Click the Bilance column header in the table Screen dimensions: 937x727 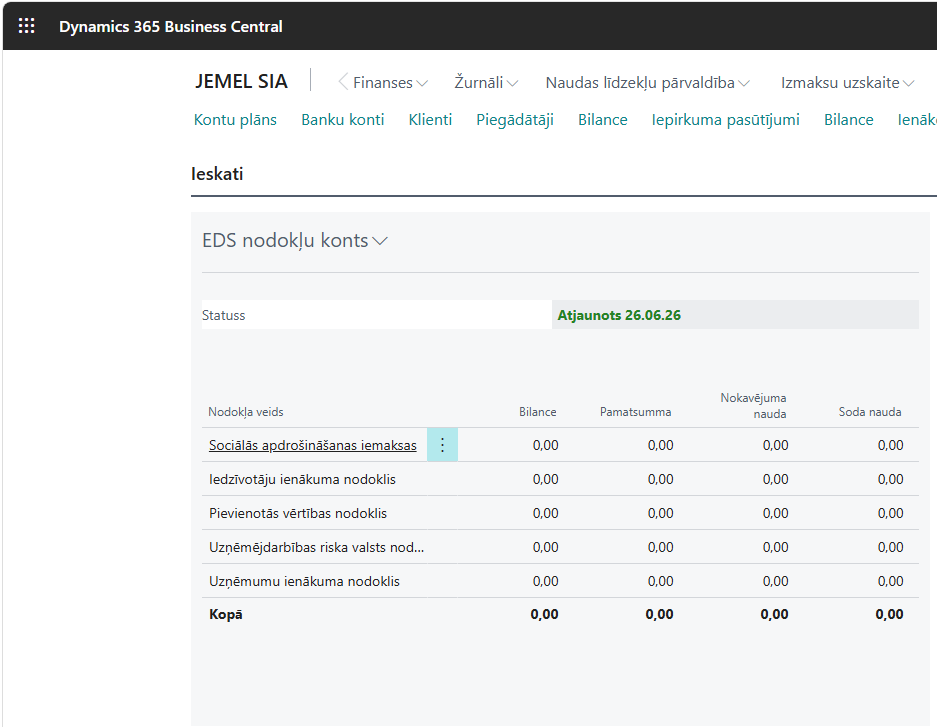click(x=537, y=412)
